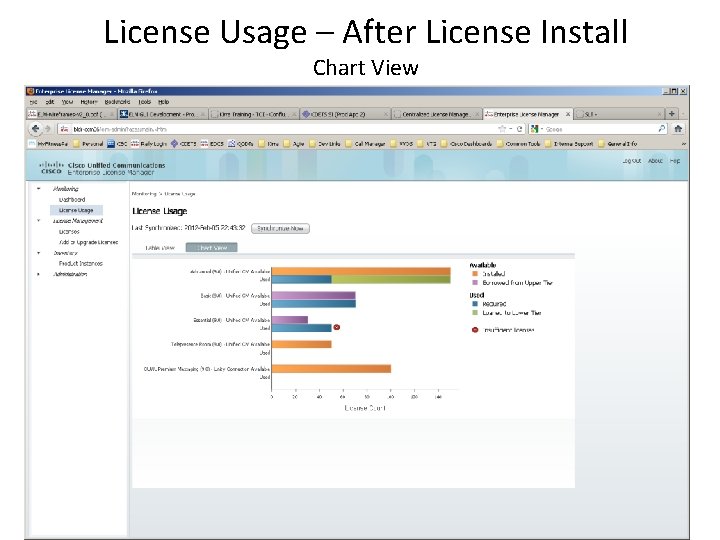Switch to the CDETS SI browser tab
The height and width of the screenshot is (540, 720).
(x=345, y=114)
